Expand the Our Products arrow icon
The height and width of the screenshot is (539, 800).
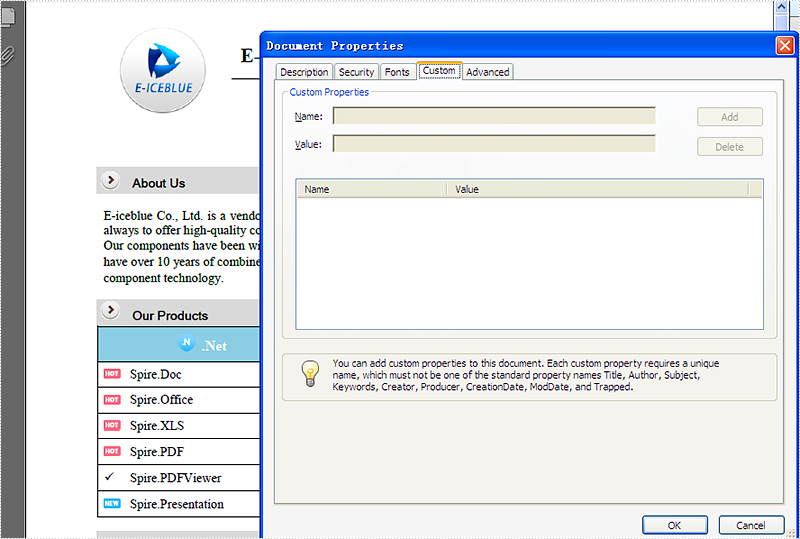tap(110, 310)
